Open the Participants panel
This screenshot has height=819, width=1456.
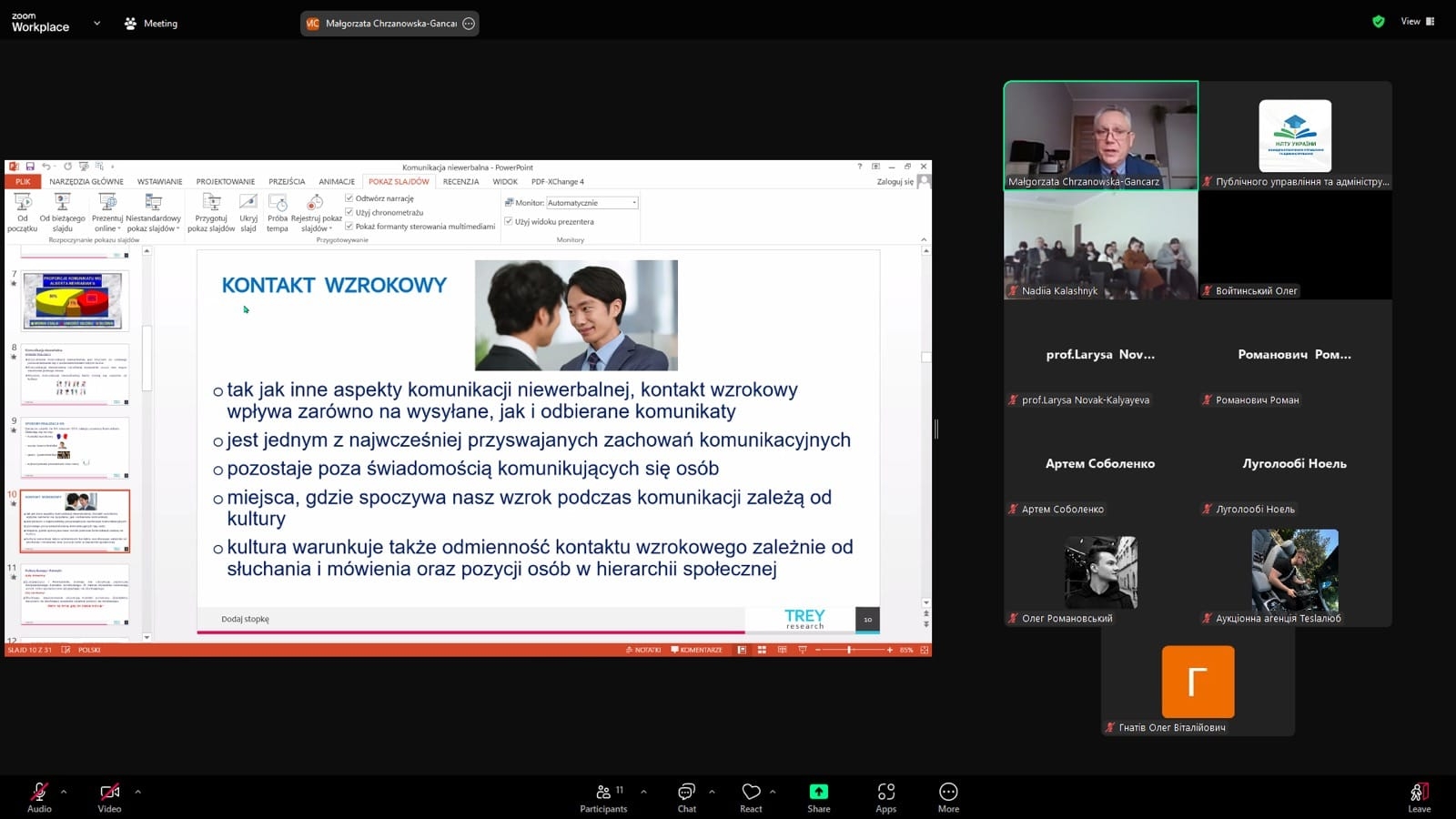click(602, 792)
